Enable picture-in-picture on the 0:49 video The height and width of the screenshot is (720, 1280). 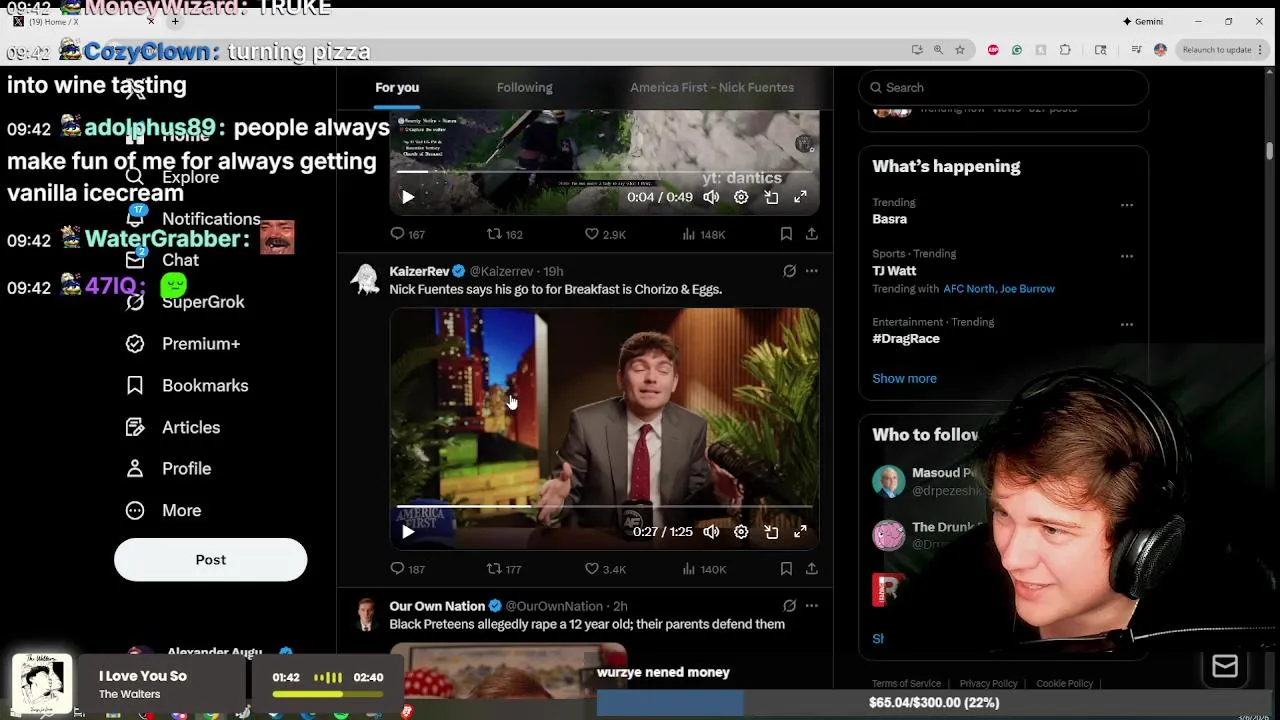click(771, 197)
